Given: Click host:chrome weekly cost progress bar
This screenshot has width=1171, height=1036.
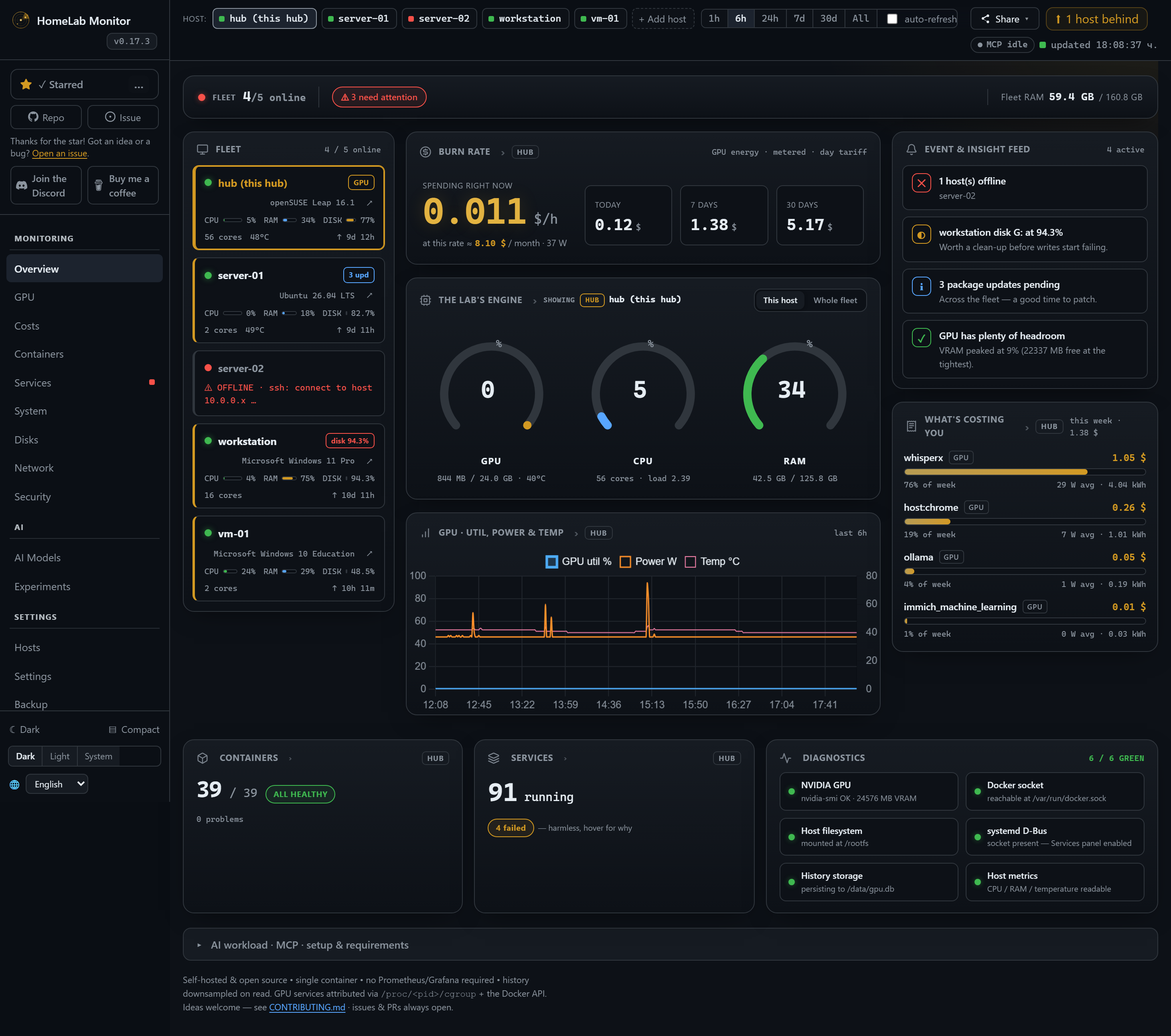Looking at the screenshot, I should (1024, 522).
